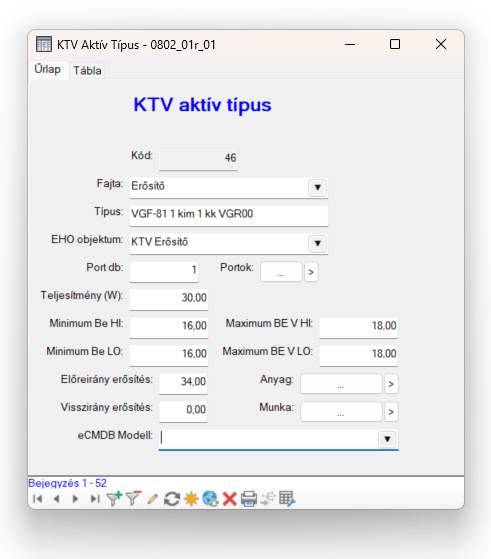Viewport: 491px width, 559px height.
Task: Edit record with the pencil icon
Action: pyautogui.click(x=153, y=499)
